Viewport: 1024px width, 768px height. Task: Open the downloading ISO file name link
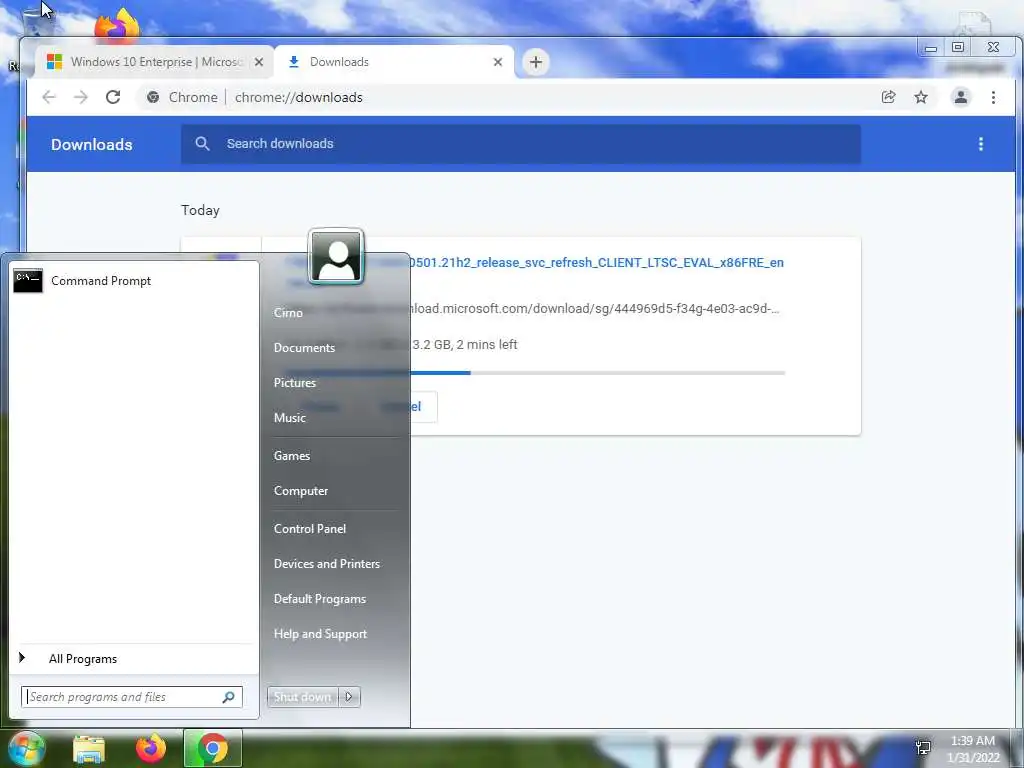click(596, 263)
